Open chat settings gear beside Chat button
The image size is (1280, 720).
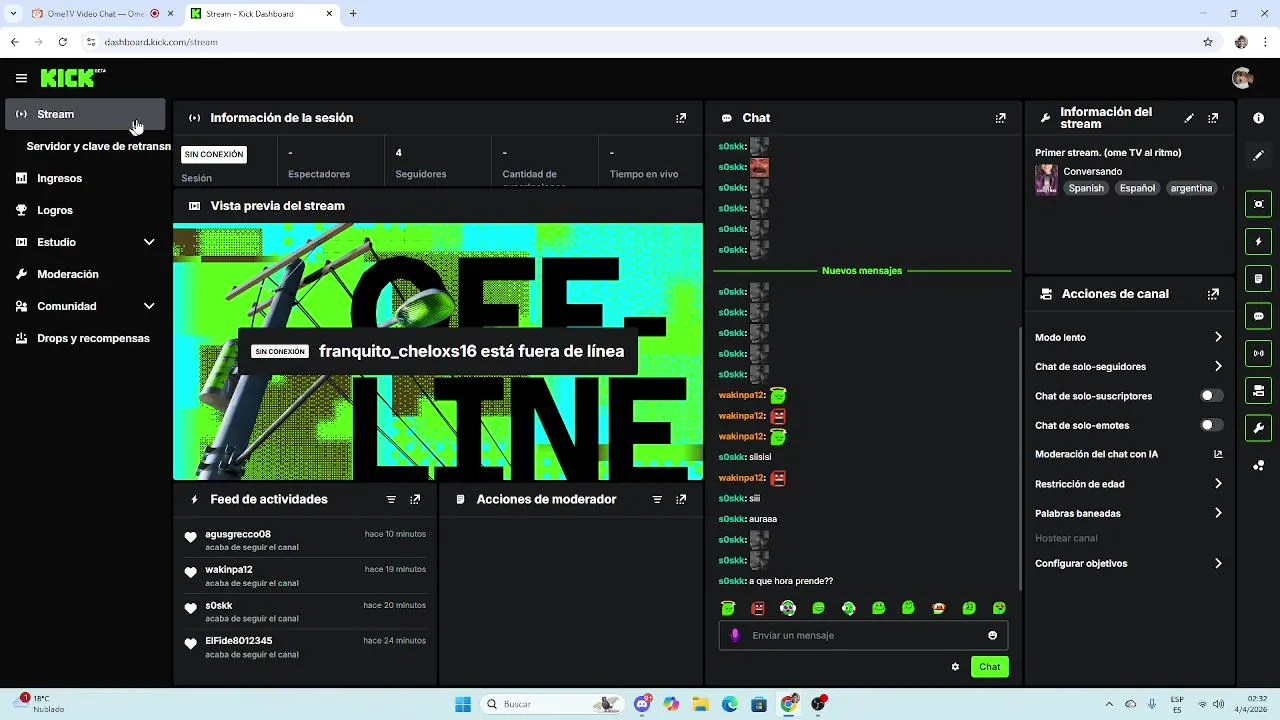955,667
